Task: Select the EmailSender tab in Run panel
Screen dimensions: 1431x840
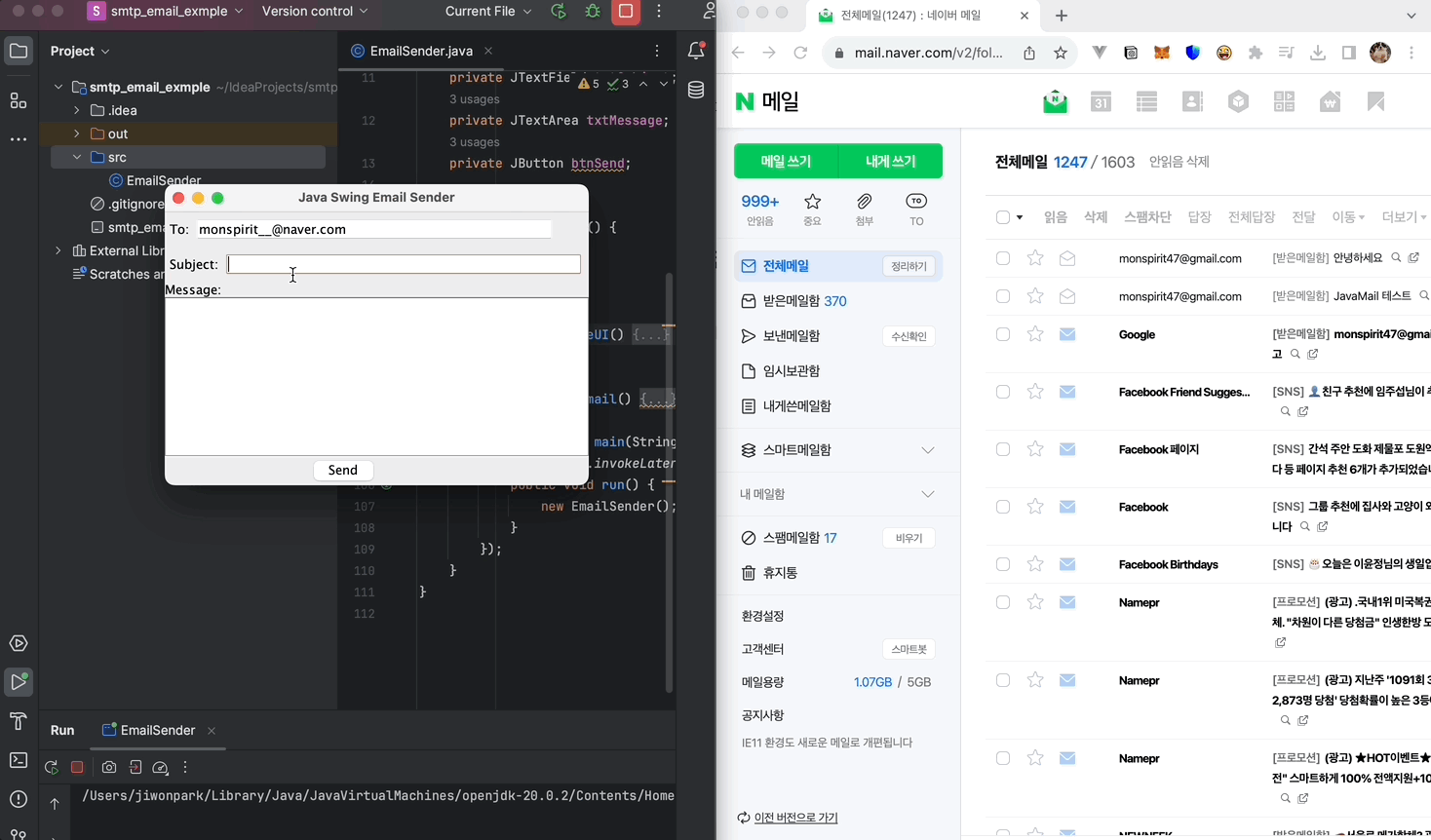Action: pos(158,730)
